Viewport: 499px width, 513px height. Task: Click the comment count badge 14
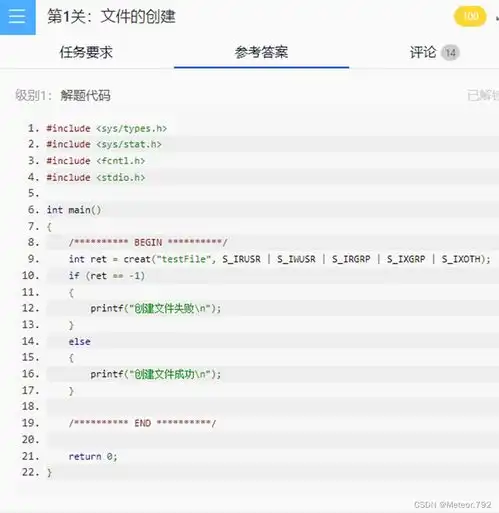pos(451,53)
